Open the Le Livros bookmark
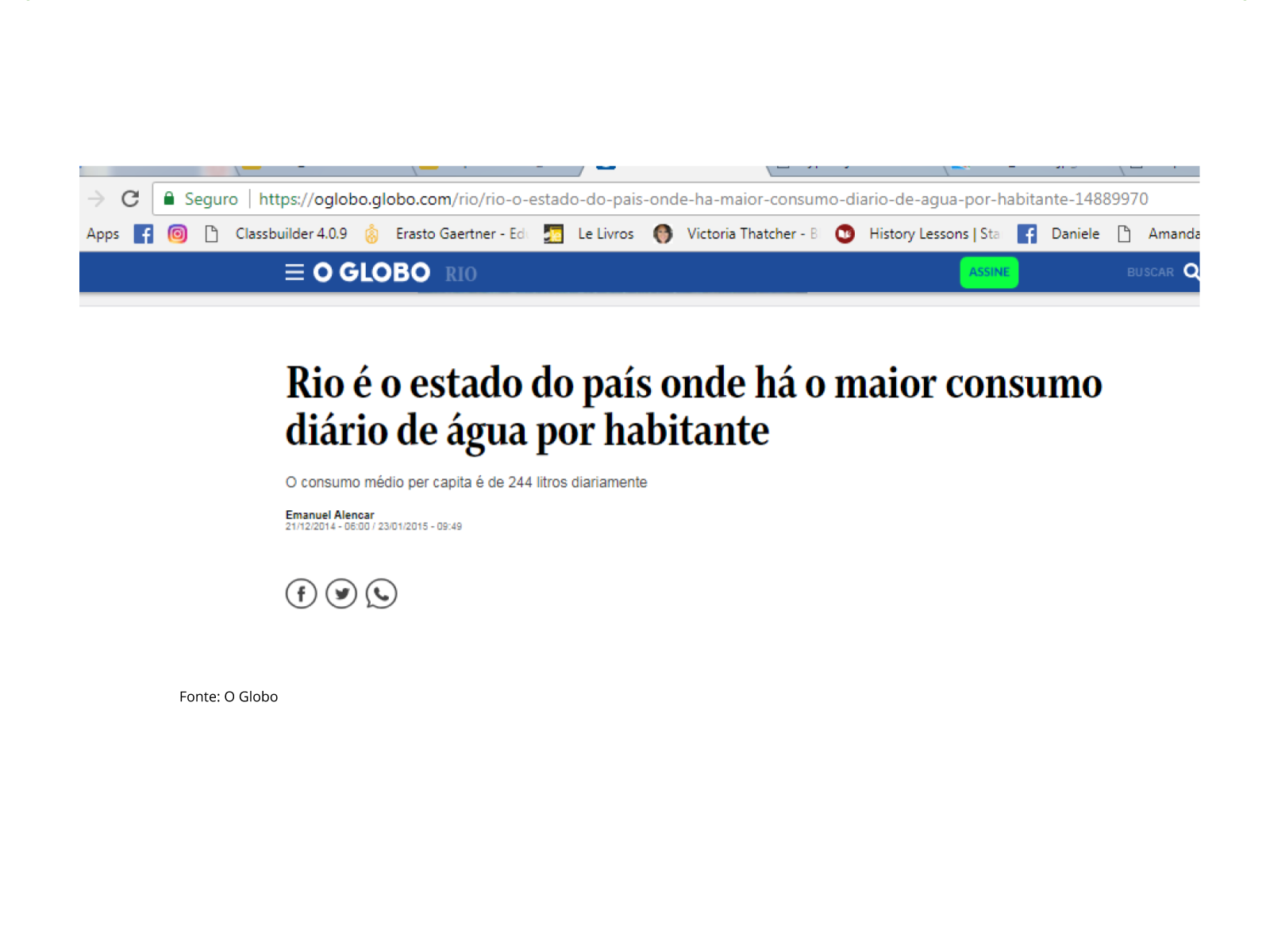The height and width of the screenshot is (952, 1270). click(605, 234)
